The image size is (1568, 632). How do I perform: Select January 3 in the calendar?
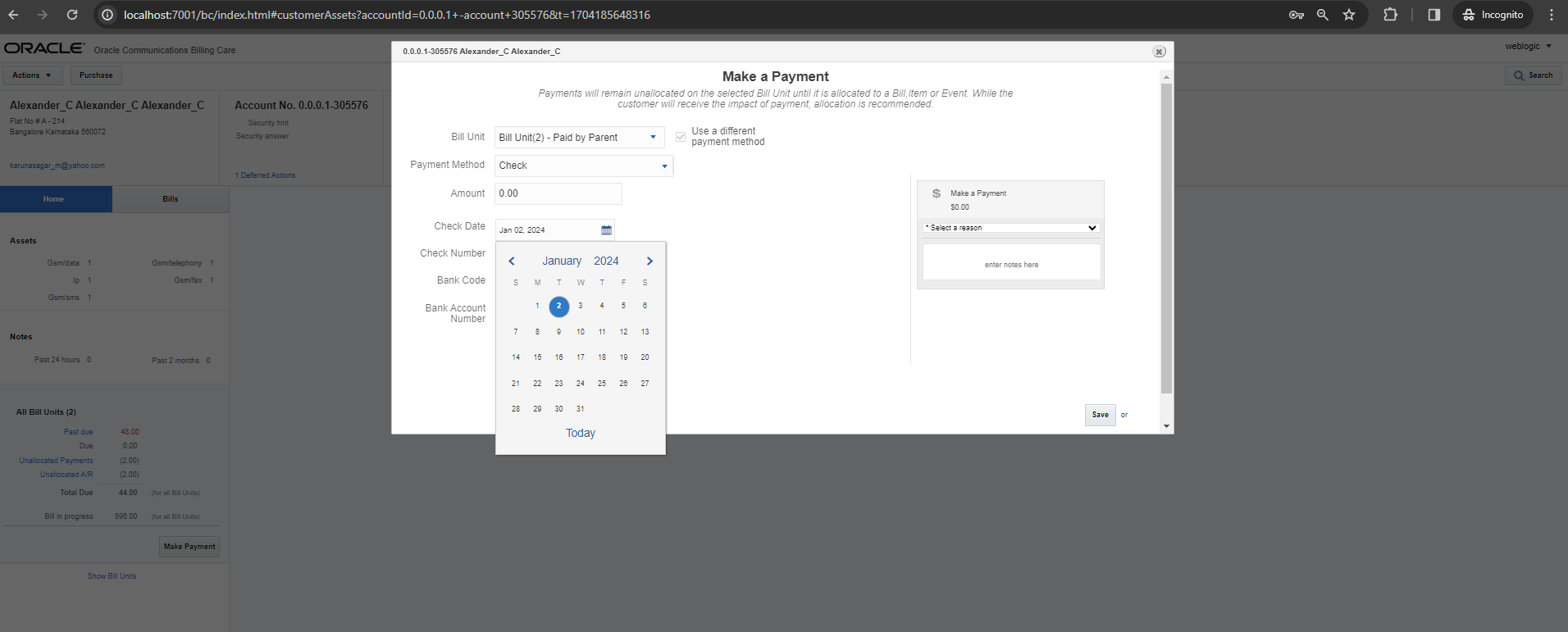tap(581, 307)
